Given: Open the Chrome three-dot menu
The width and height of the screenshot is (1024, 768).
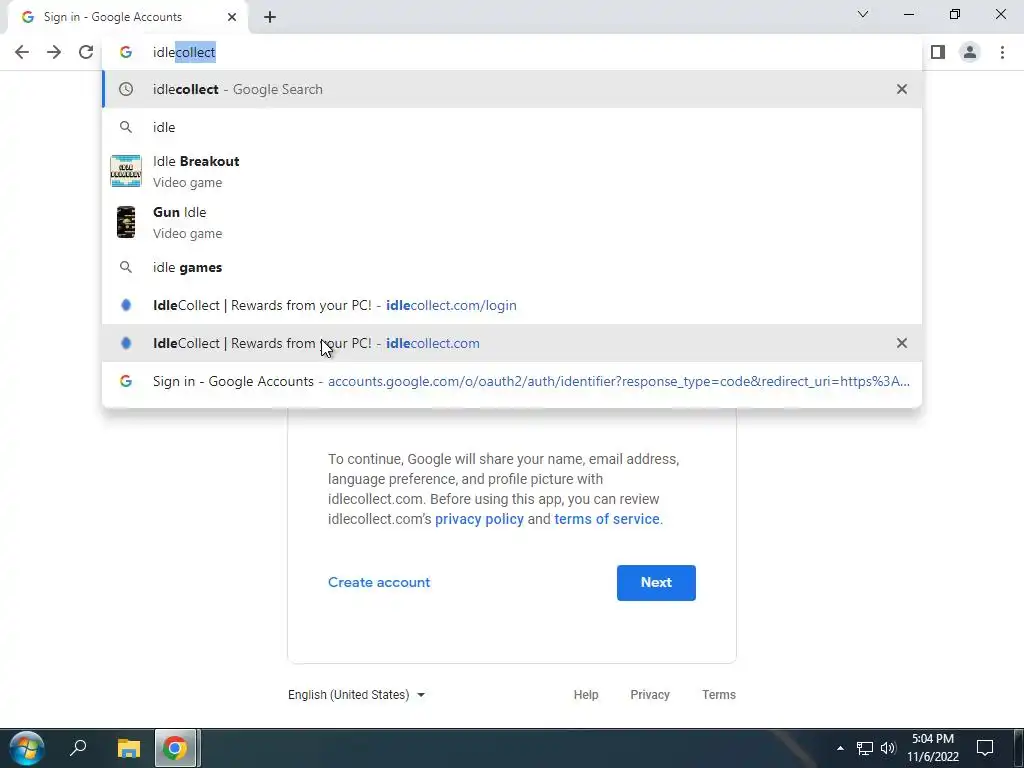Looking at the screenshot, I should click(x=1002, y=52).
